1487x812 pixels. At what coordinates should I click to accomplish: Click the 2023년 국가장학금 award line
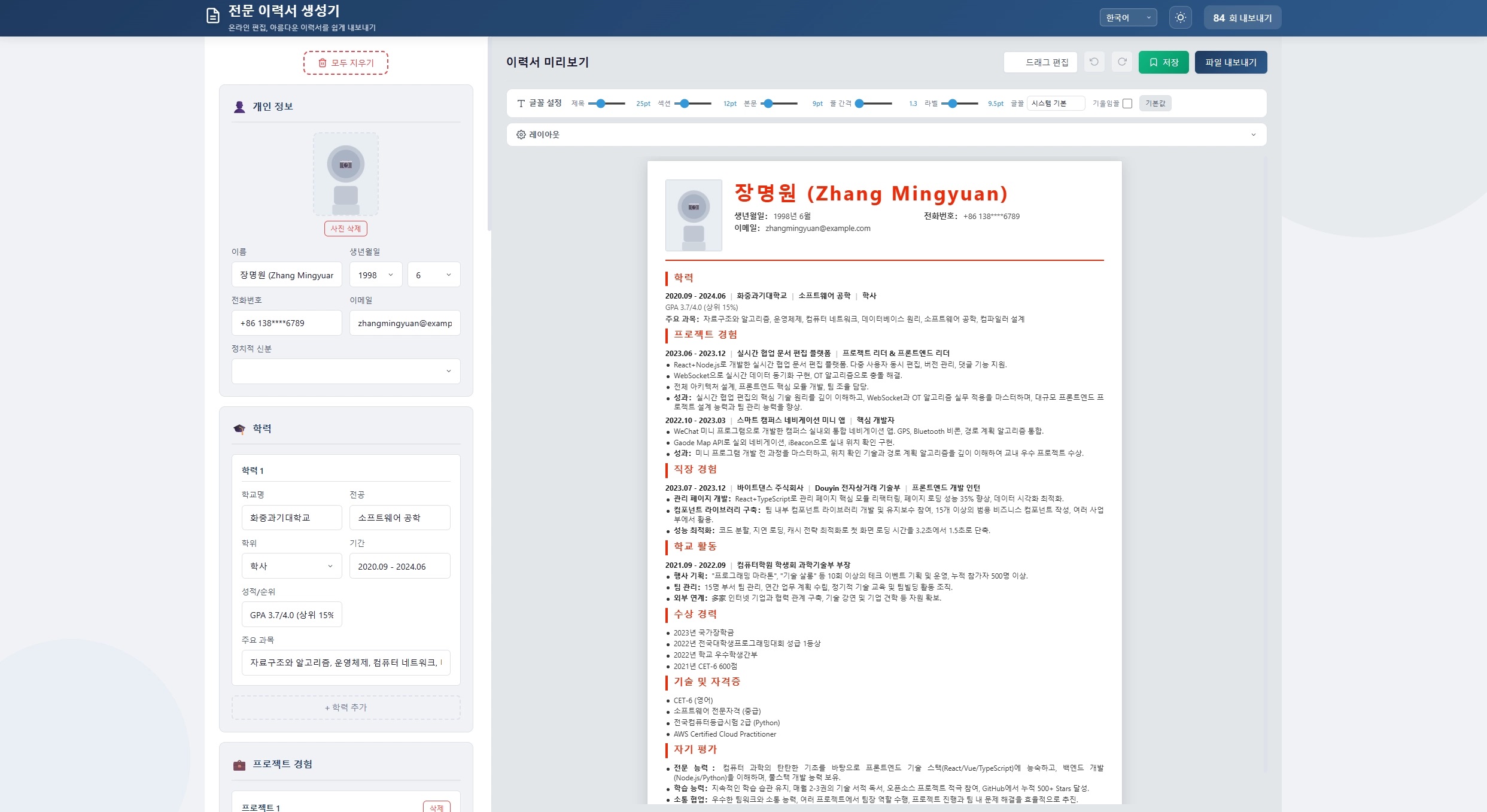point(704,632)
